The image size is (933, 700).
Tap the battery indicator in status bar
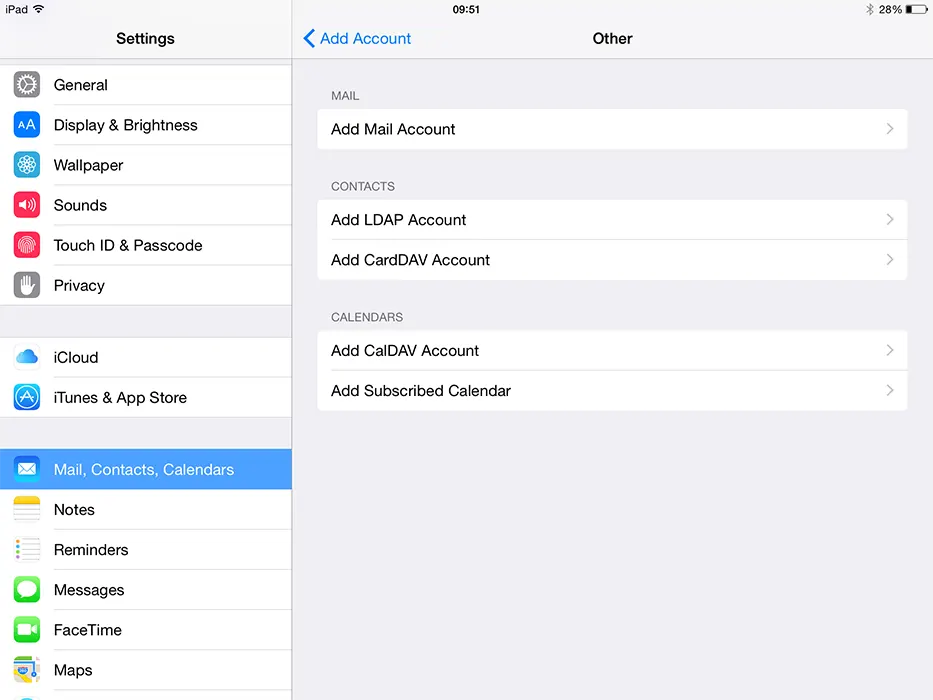(916, 9)
